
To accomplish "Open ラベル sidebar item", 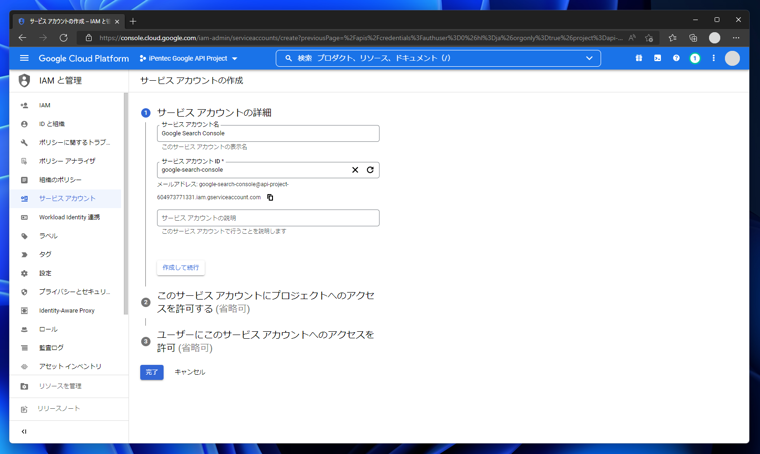I will [66, 236].
